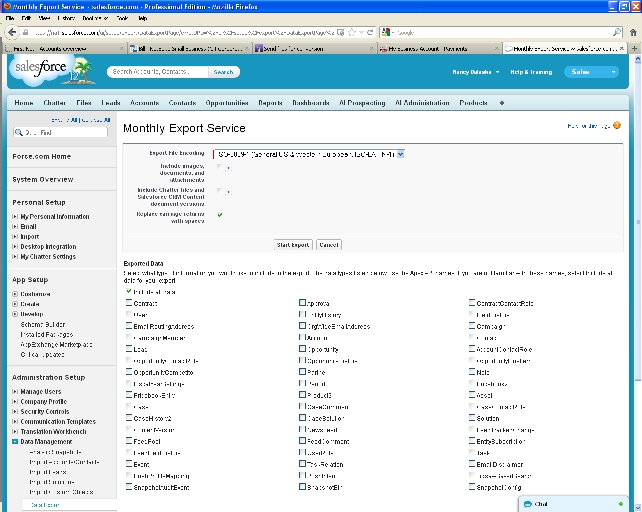Open Schema Builder link in sidebar

click(43, 324)
